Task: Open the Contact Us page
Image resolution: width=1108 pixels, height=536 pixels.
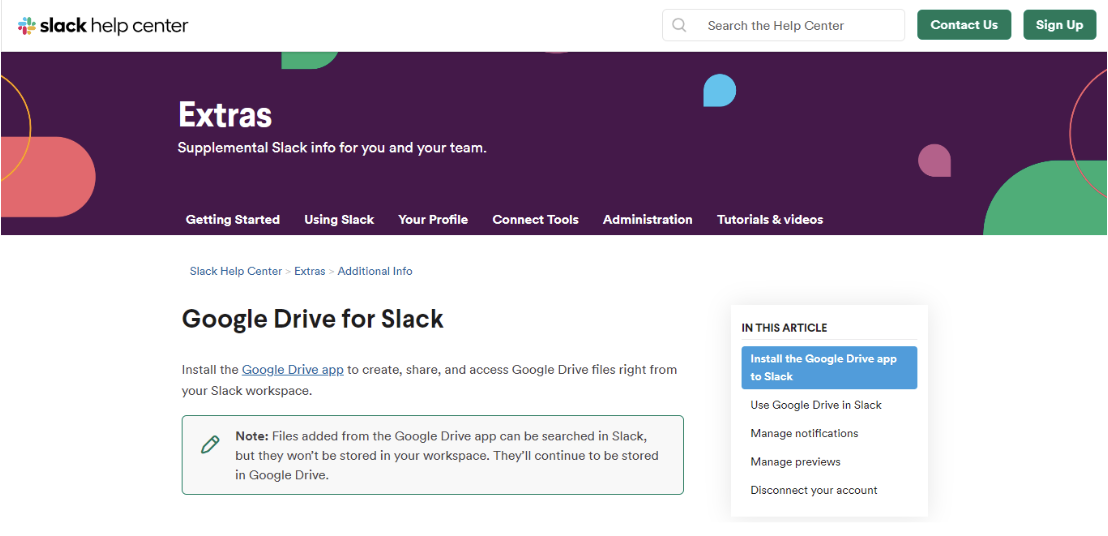Action: [x=964, y=25]
